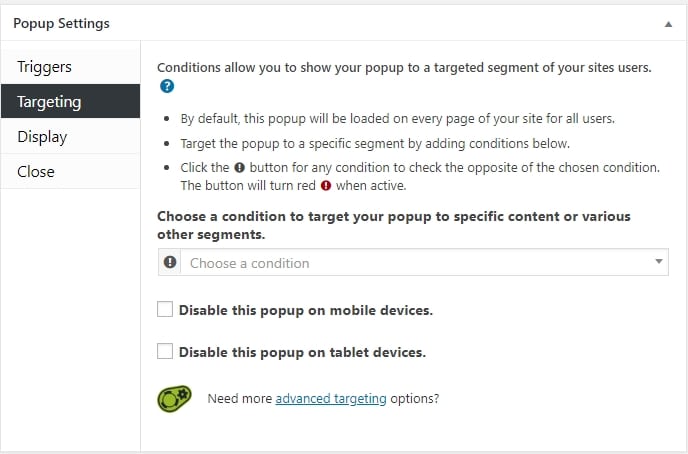
Task: Click the Popup Settings panel title
Action: coord(61,23)
